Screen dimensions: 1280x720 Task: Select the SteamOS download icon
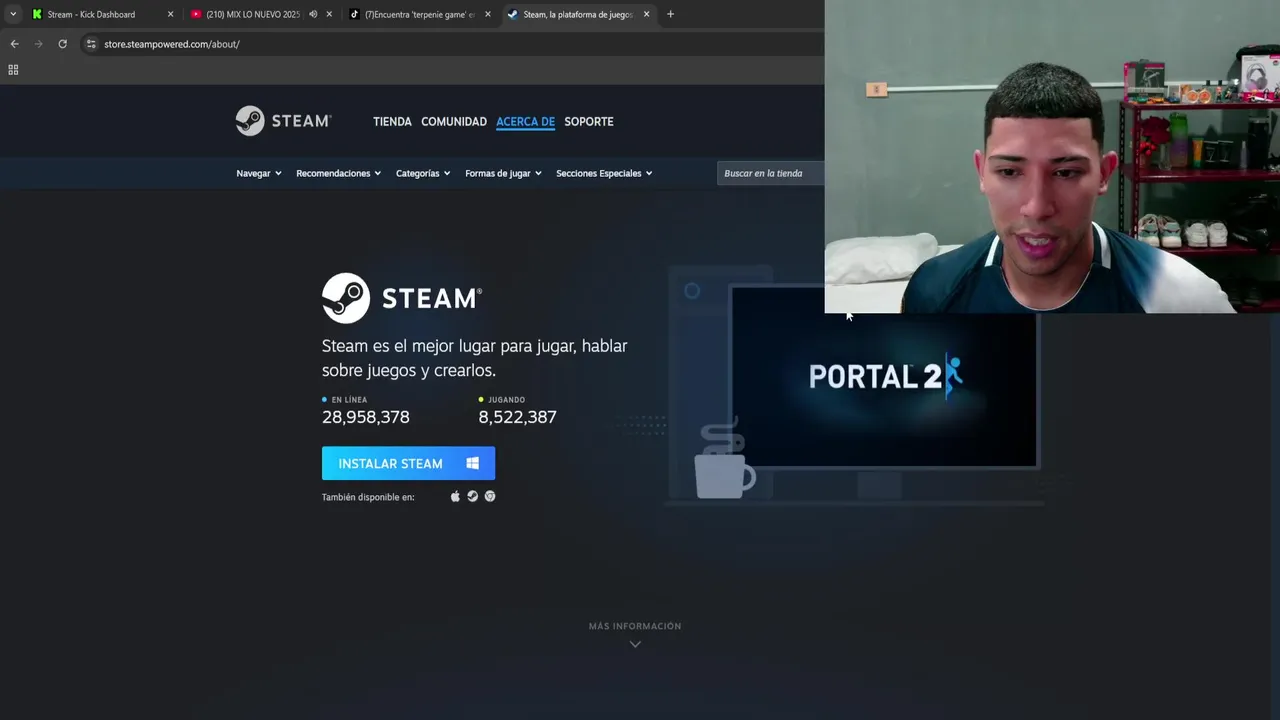pos(473,496)
